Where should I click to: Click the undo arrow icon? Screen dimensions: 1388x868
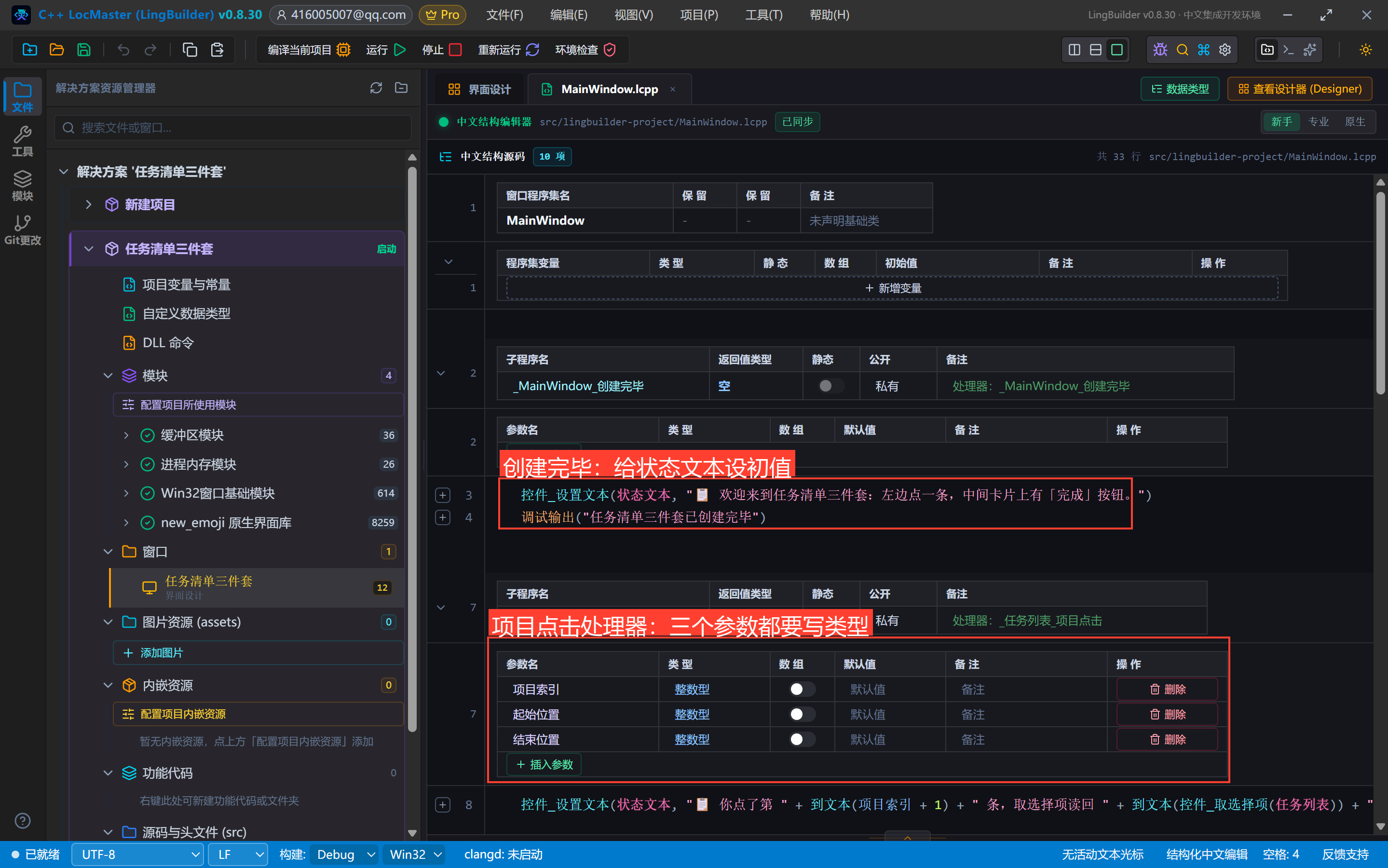[123, 50]
